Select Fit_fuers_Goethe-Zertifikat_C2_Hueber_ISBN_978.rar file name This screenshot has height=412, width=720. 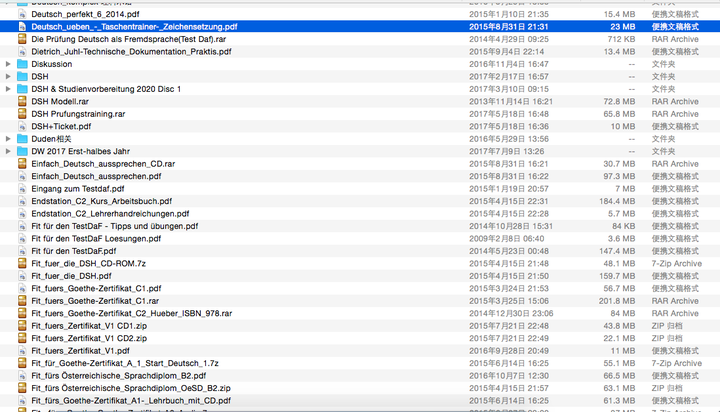pyautogui.click(x=132, y=313)
